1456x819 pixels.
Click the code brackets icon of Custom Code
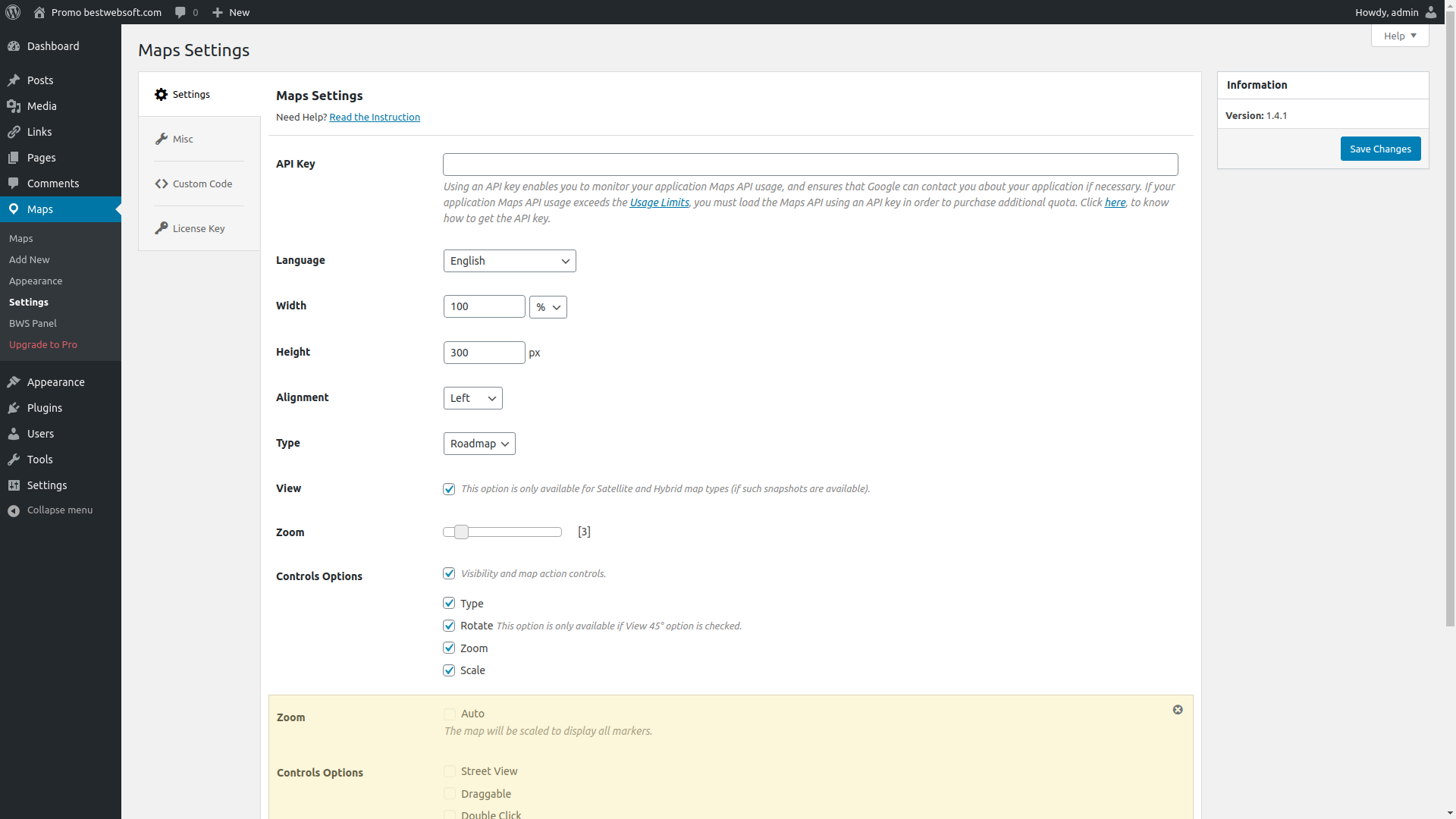point(161,184)
